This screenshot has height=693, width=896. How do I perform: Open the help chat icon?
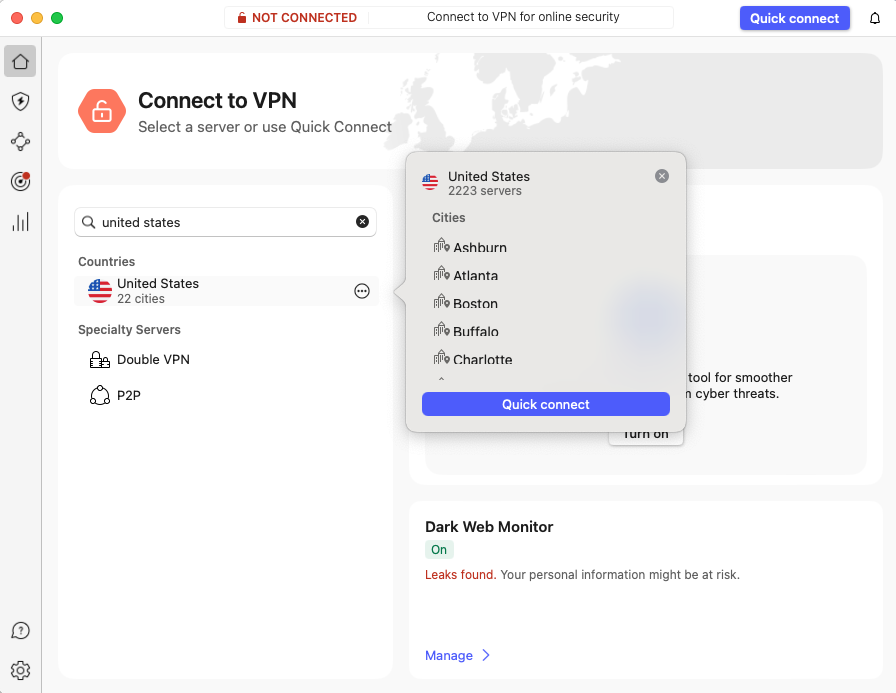20,631
